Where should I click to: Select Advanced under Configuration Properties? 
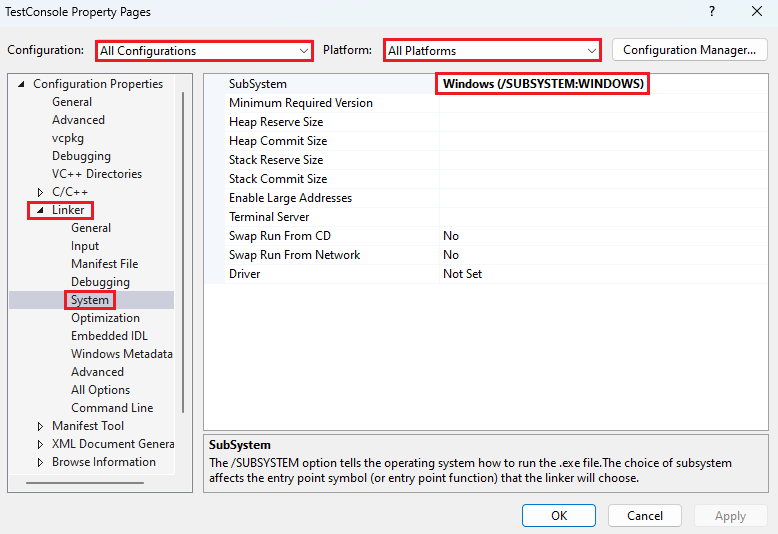click(78, 120)
